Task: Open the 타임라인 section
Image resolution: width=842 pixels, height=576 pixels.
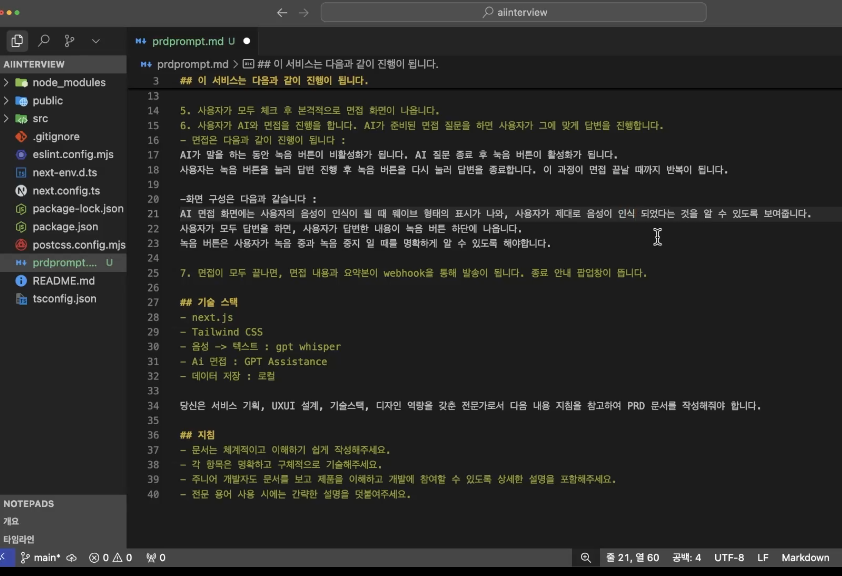Action: [x=19, y=539]
